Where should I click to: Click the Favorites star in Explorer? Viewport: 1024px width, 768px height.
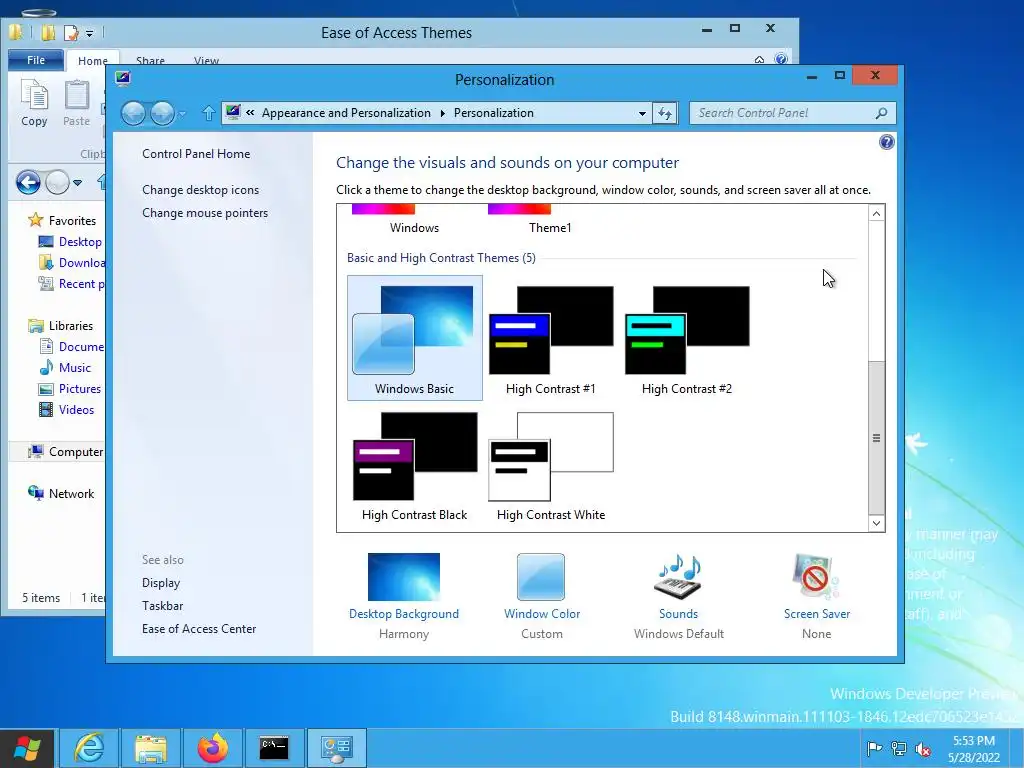point(35,220)
